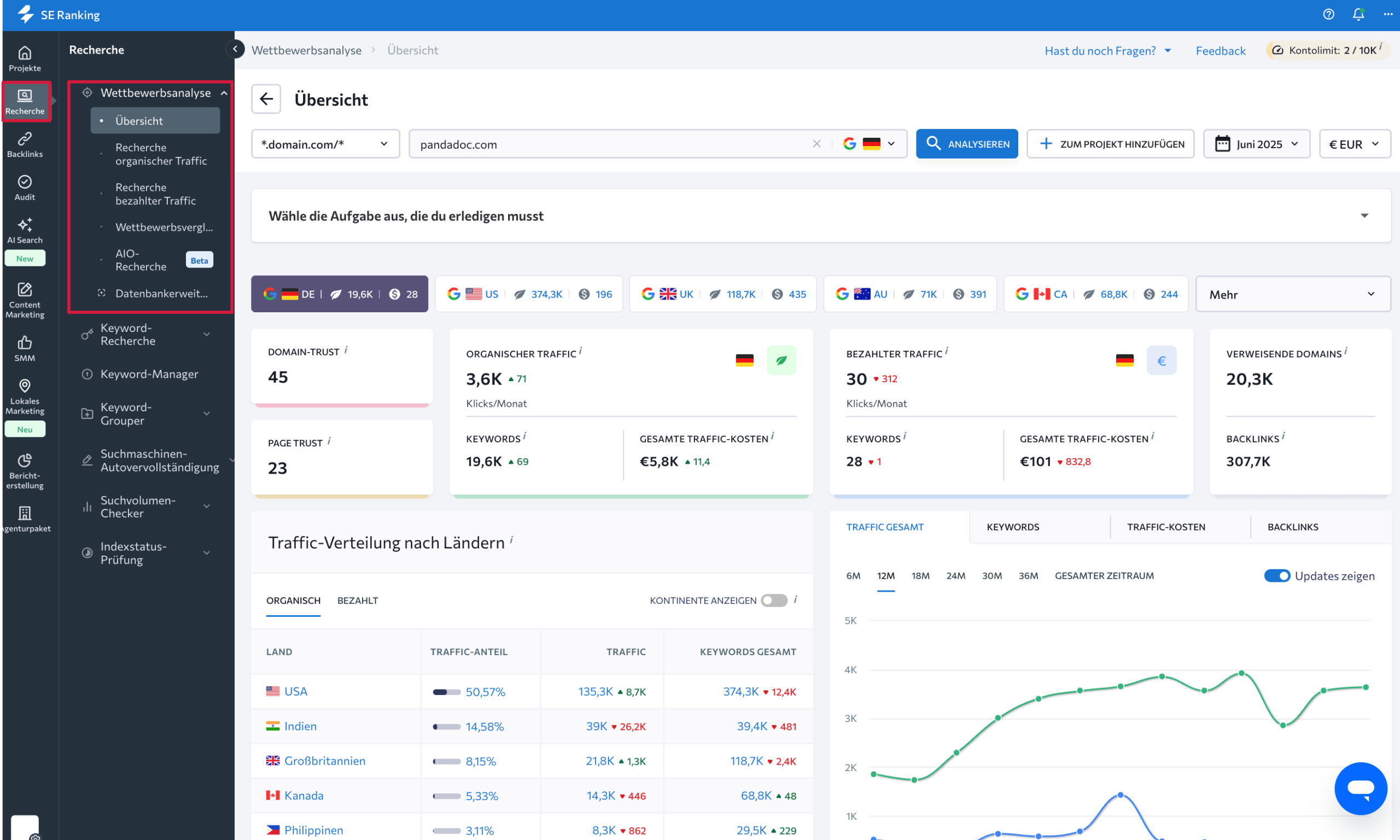Viewport: 1400px width, 840px height.
Task: Choose the 6M time range
Action: point(853,576)
